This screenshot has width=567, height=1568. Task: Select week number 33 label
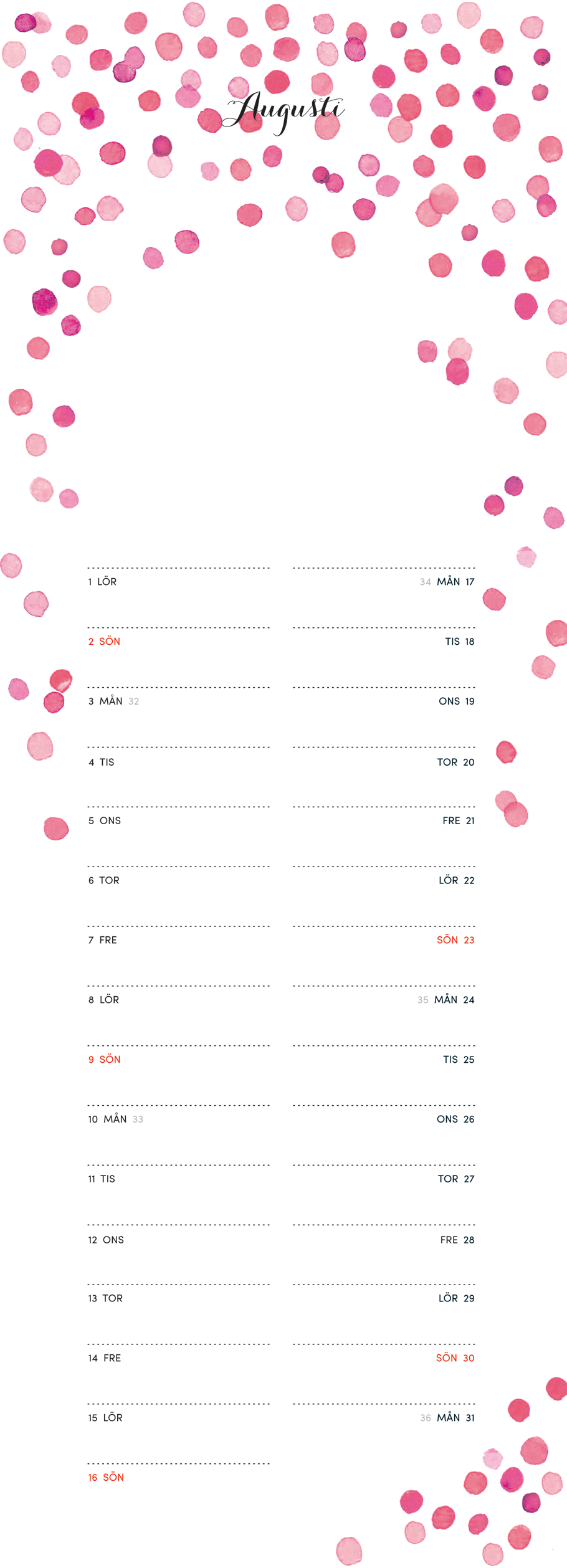[x=138, y=1119]
